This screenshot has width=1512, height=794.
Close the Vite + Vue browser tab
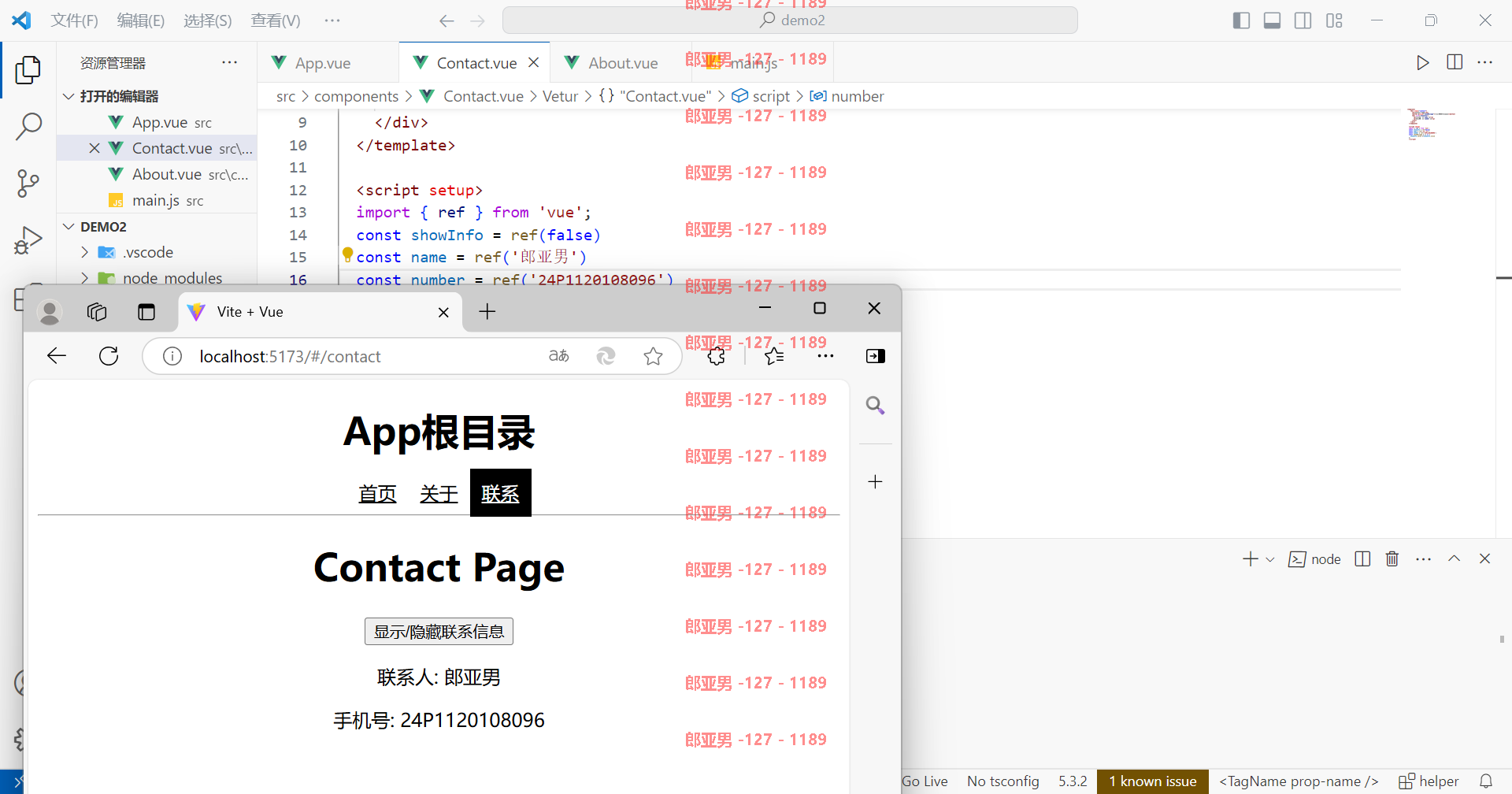click(443, 313)
